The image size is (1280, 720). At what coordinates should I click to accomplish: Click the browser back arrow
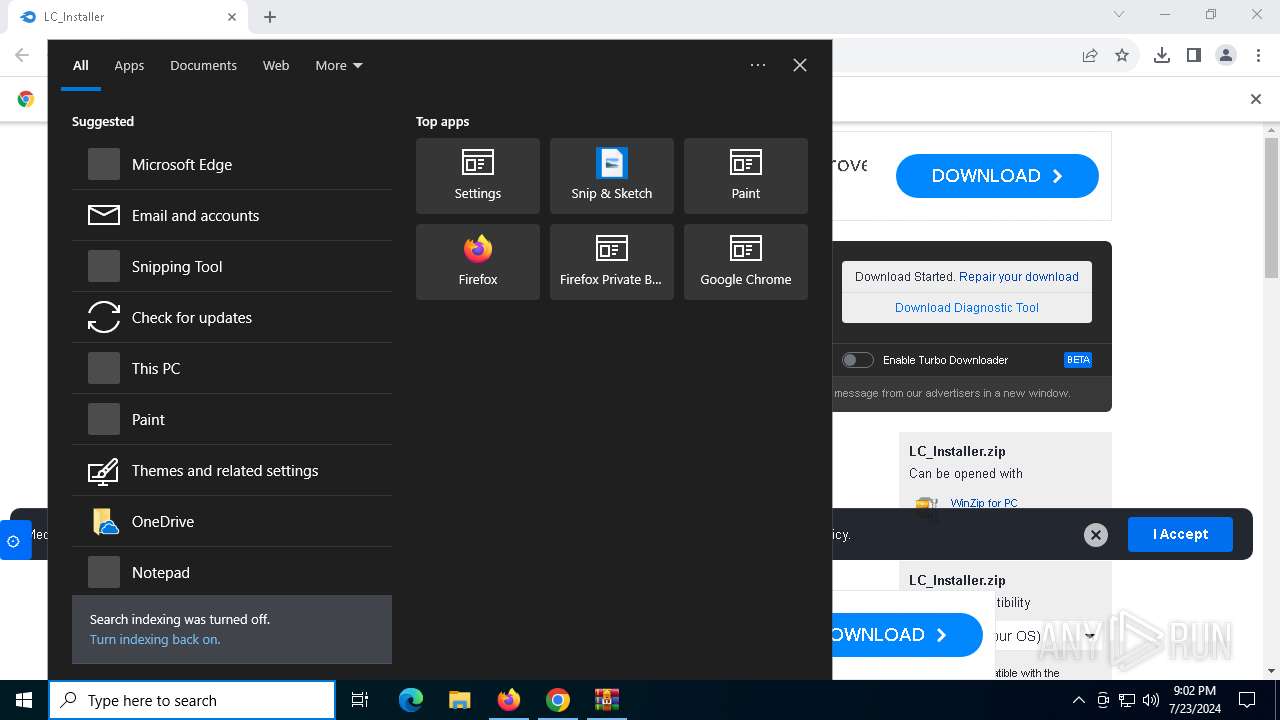point(22,56)
